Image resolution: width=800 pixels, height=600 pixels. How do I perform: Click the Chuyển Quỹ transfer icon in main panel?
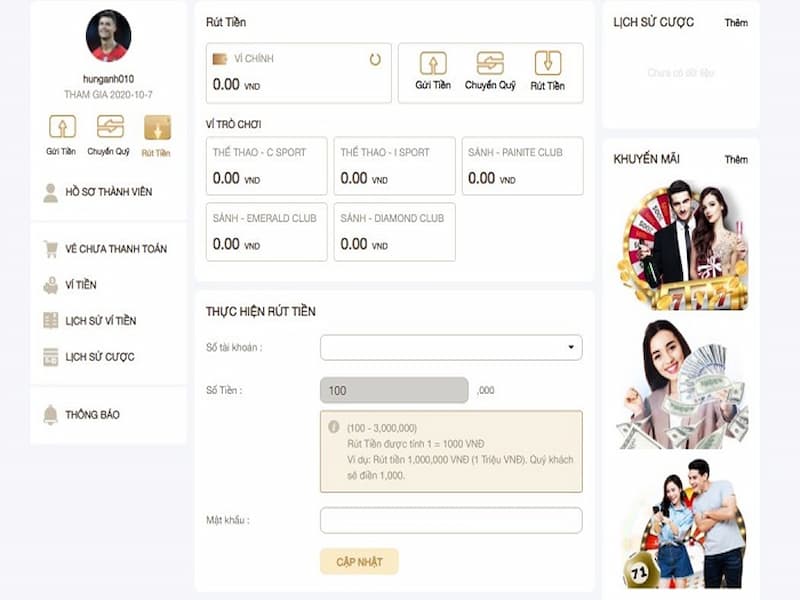tap(491, 64)
